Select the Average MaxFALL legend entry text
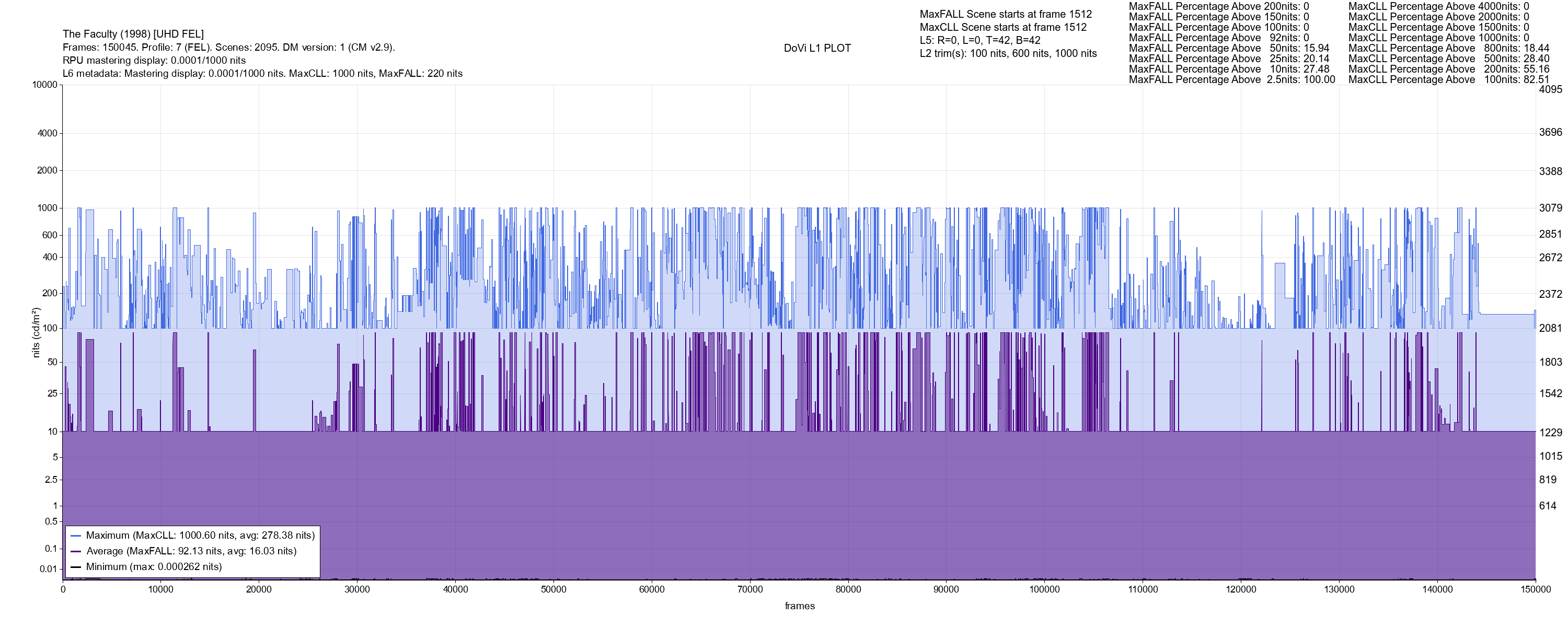Image resolution: width=1568 pixels, height=627 pixels. (191, 552)
